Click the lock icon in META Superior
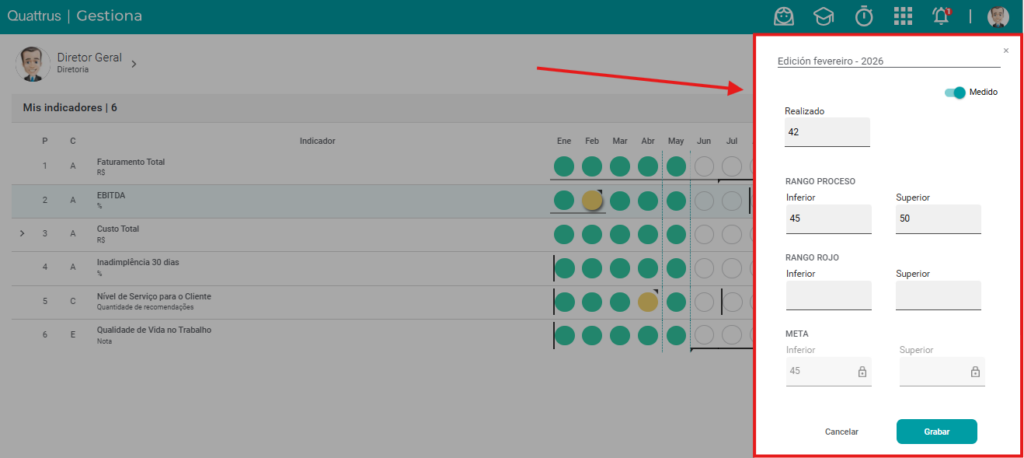This screenshot has width=1024, height=458. coord(975,372)
